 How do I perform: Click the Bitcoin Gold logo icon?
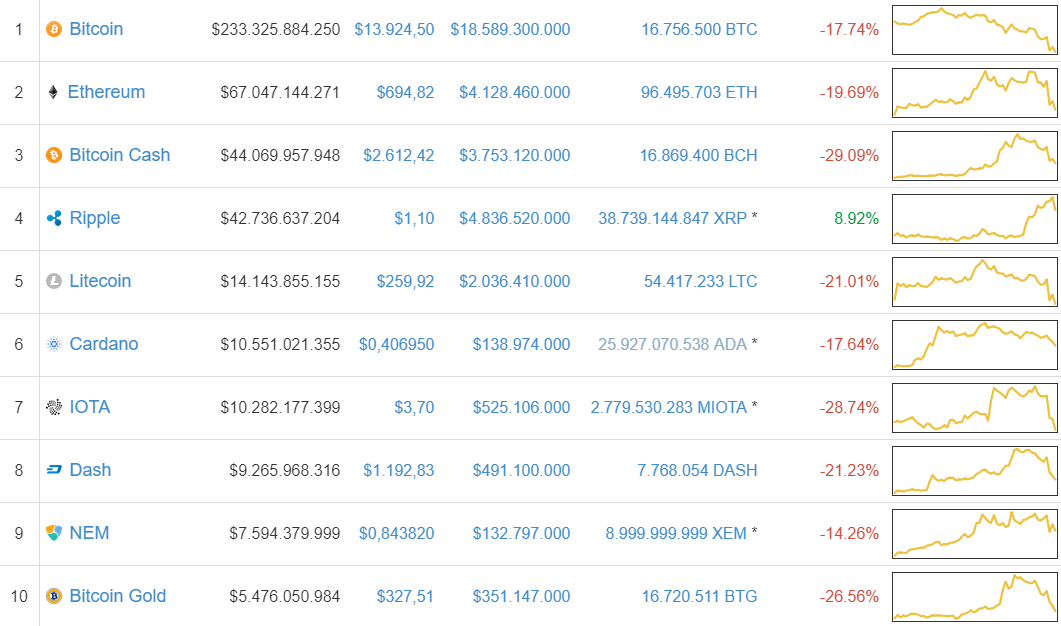[x=53, y=596]
